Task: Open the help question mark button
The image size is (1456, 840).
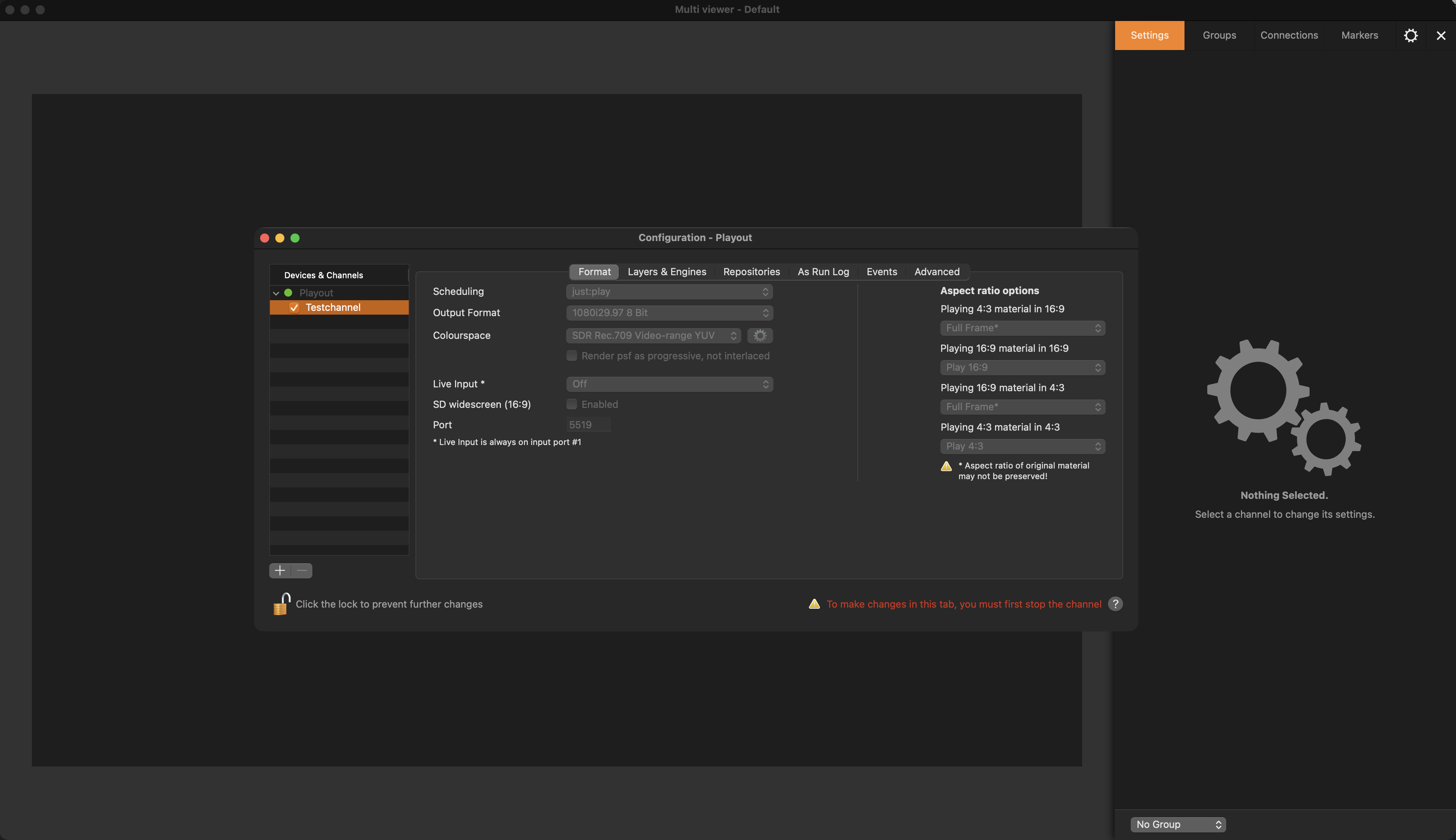Action: [1115, 603]
